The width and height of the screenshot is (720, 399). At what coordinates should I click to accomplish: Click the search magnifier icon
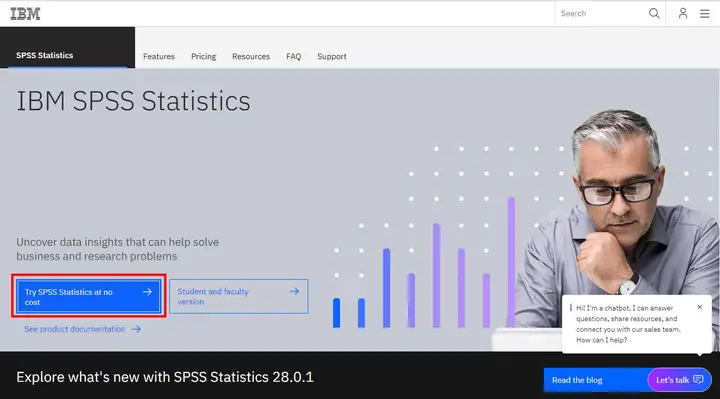tap(654, 13)
